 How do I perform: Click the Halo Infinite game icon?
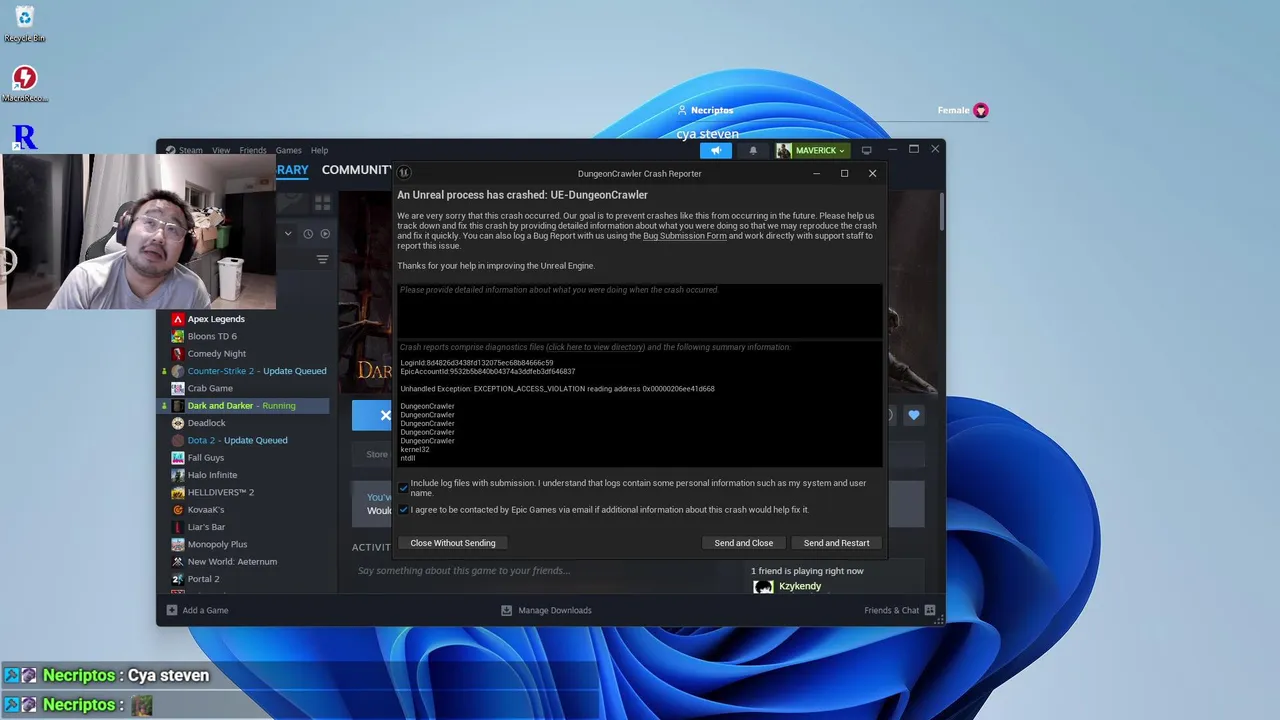(178, 475)
